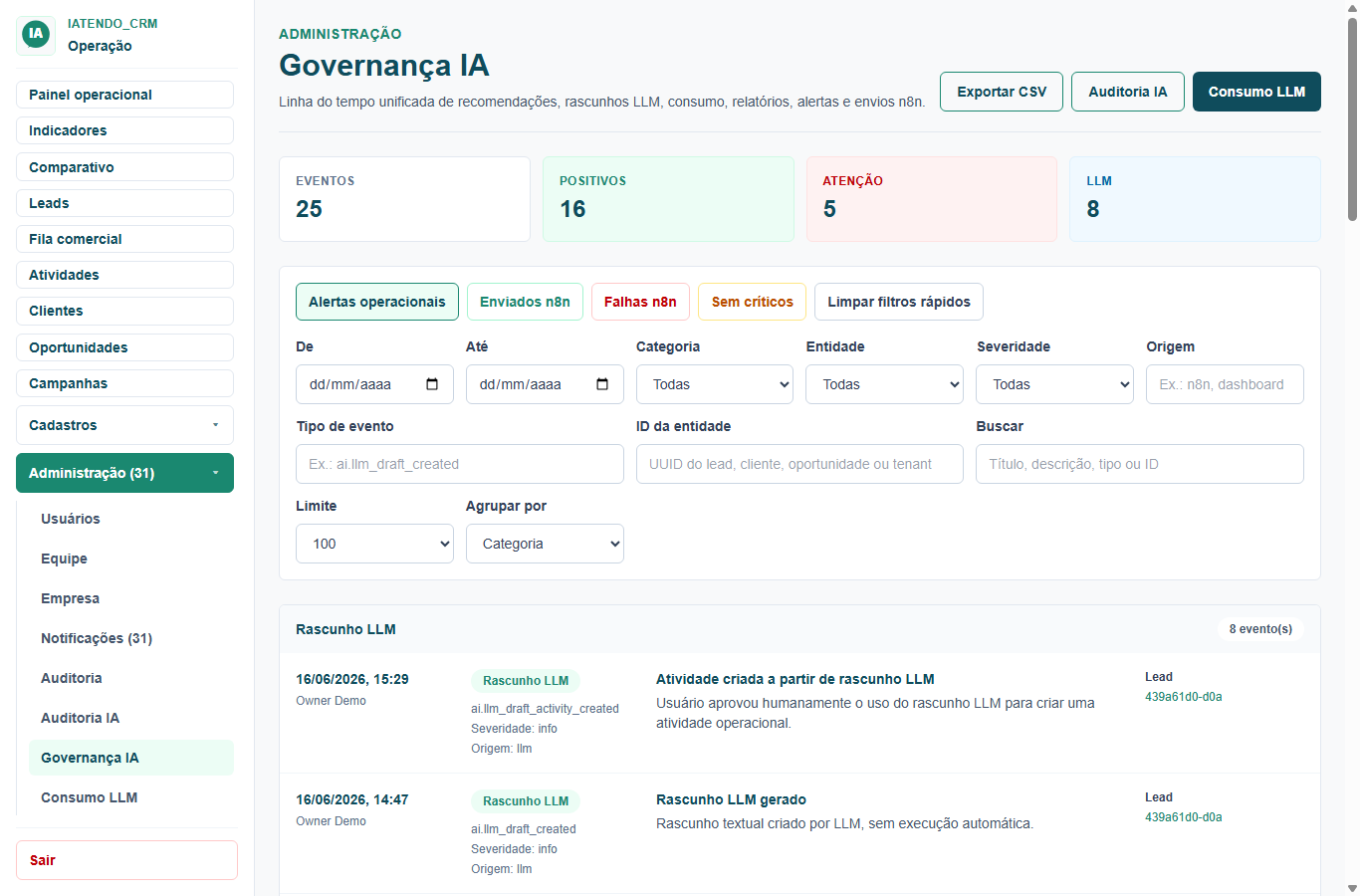Click Limpar filtros rápidos
The width and height of the screenshot is (1360, 896).
(899, 302)
